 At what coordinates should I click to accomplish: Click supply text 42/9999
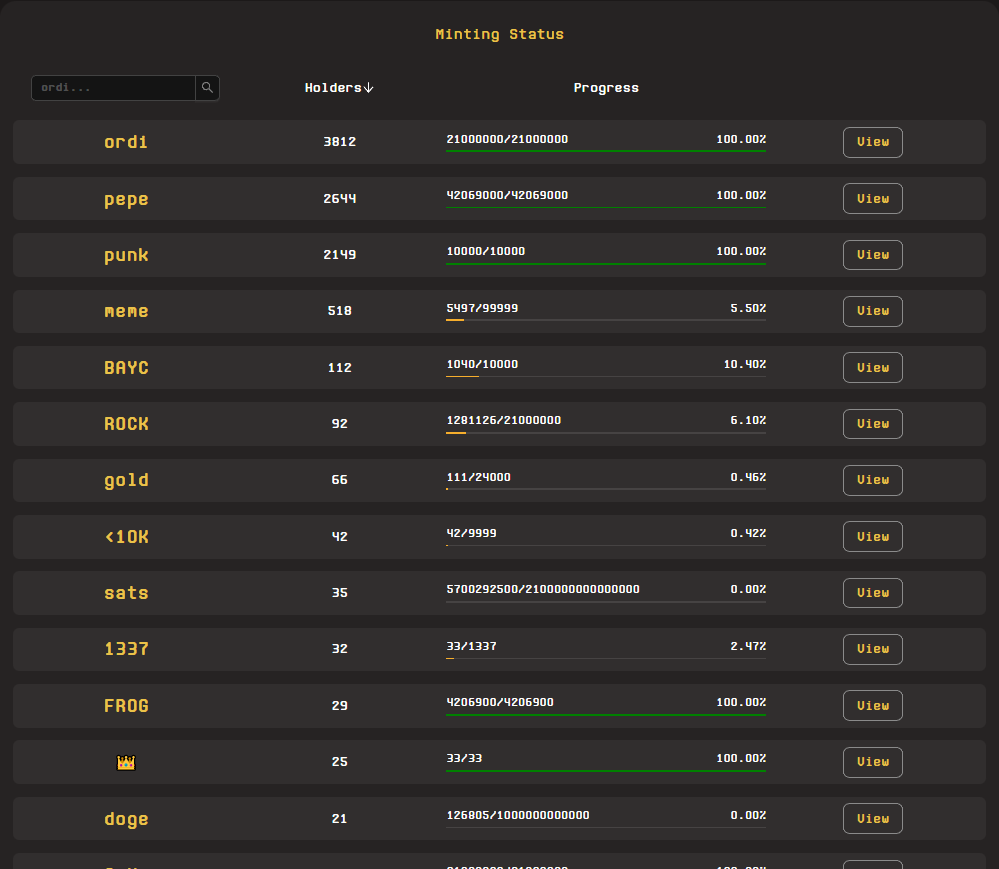click(471, 533)
